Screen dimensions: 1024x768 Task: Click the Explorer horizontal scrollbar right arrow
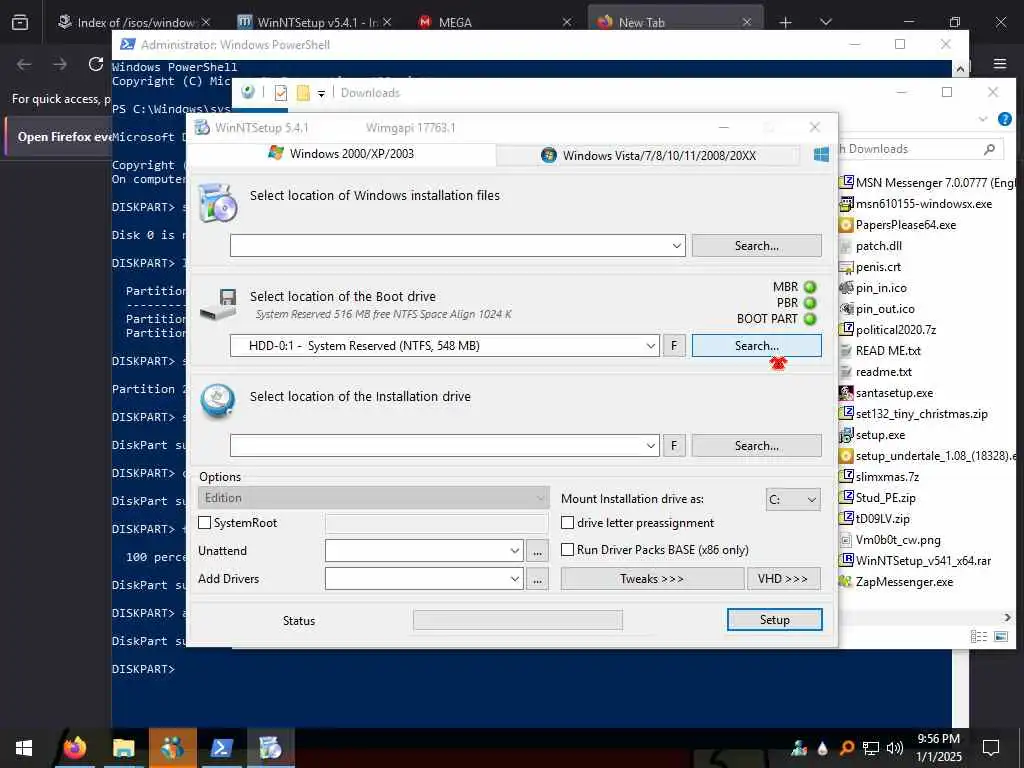click(1007, 617)
